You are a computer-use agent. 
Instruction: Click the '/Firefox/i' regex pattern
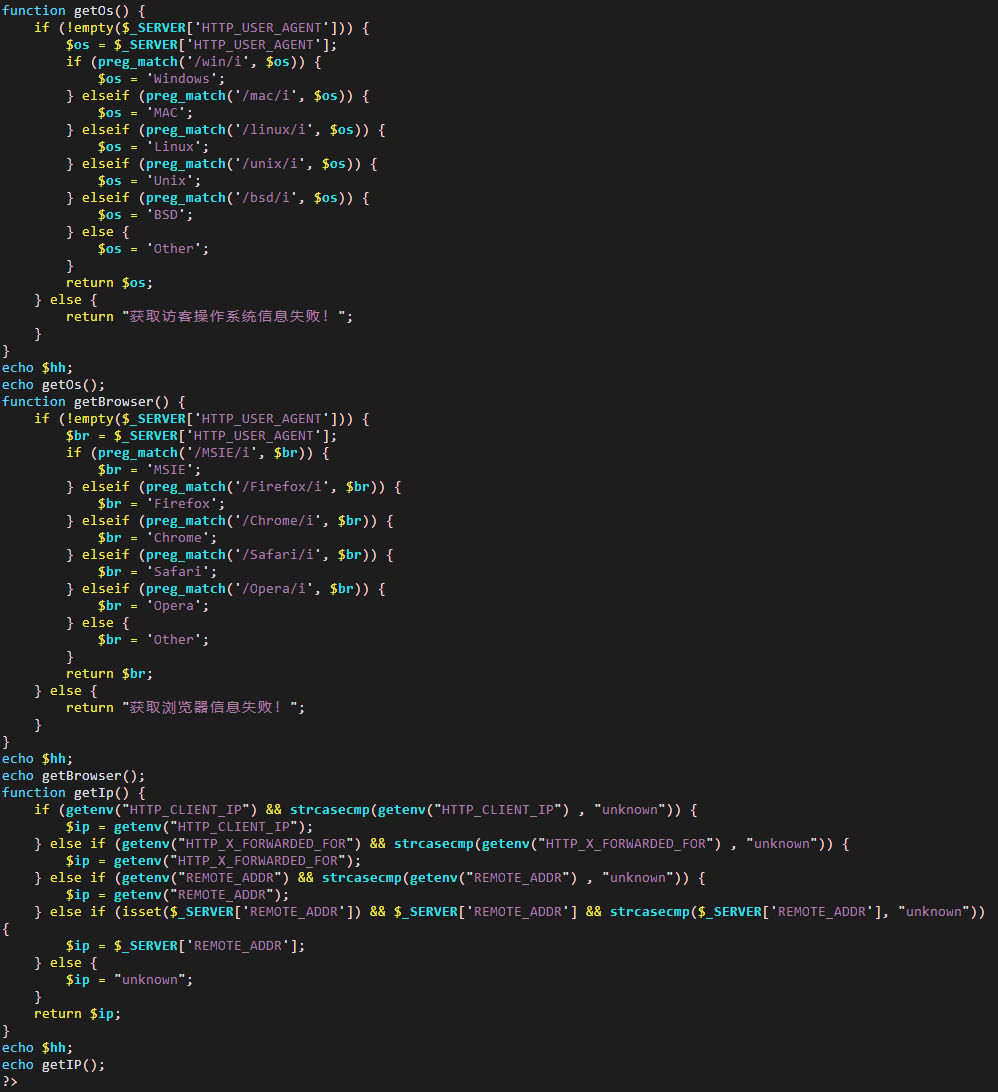281,487
